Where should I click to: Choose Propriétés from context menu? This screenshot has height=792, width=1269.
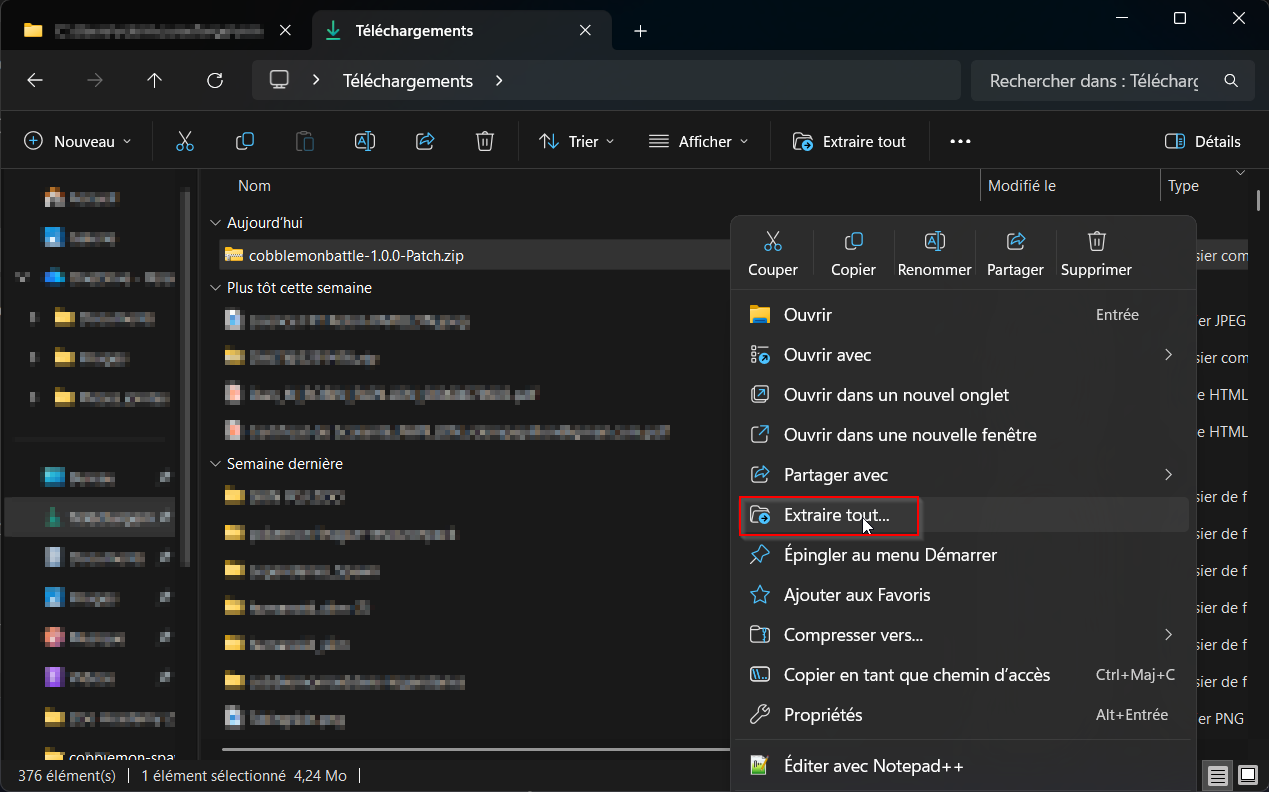822,715
